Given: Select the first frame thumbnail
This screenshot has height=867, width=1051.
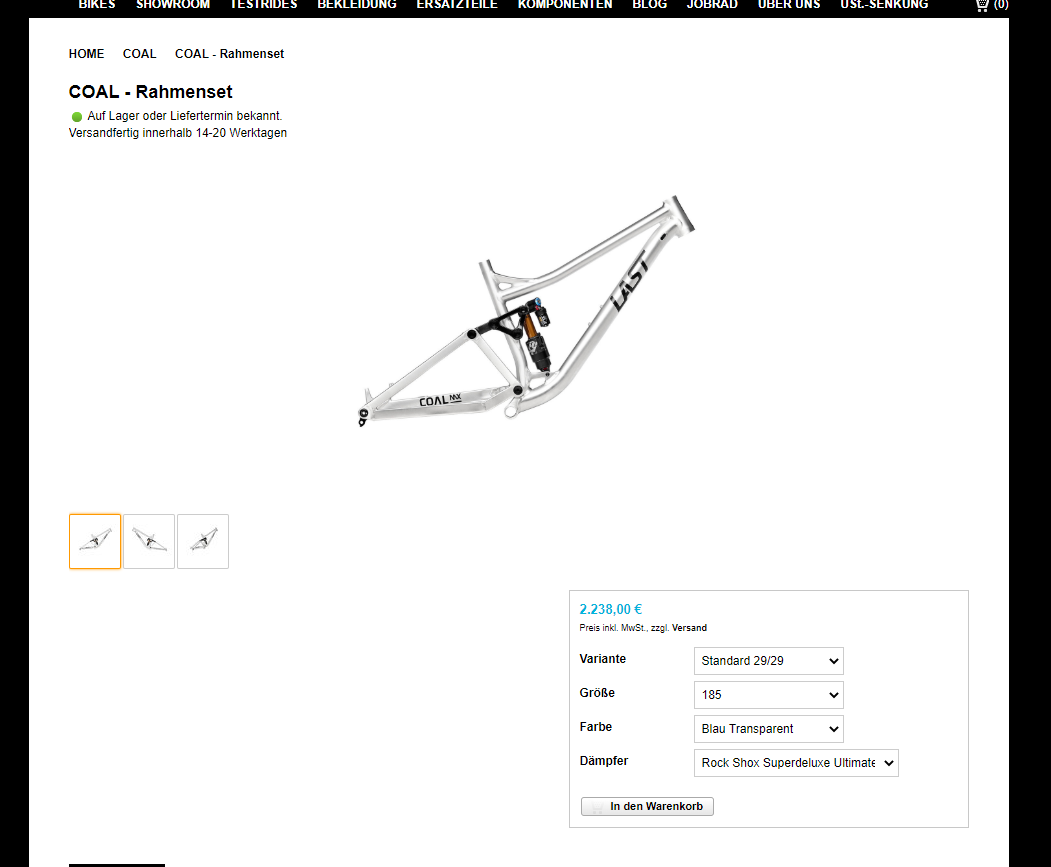Looking at the screenshot, I should [x=95, y=541].
